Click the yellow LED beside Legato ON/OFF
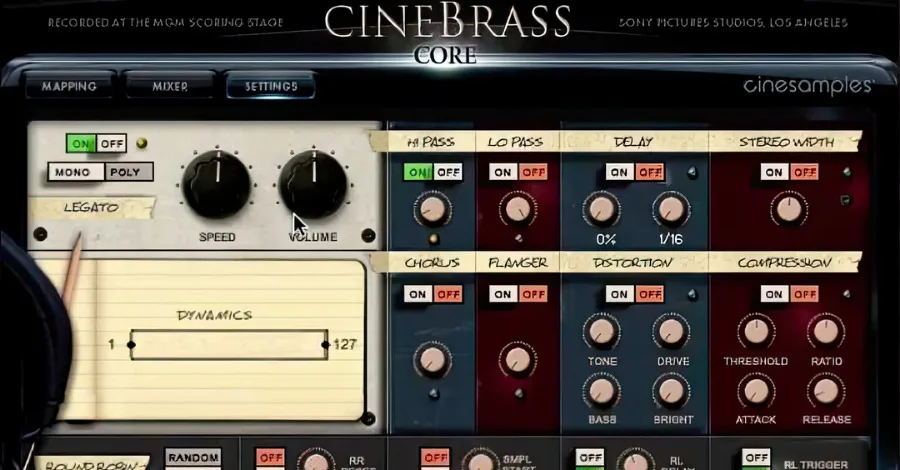The width and height of the screenshot is (900, 470). click(x=142, y=143)
